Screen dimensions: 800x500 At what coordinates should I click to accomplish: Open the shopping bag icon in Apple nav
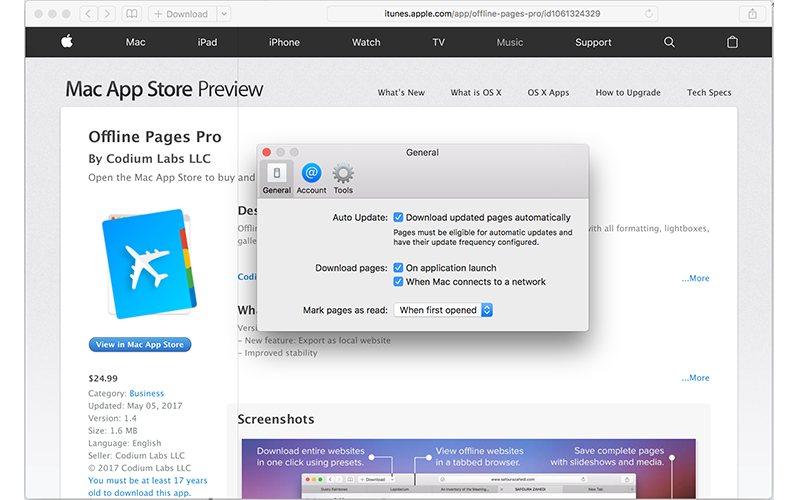pyautogui.click(x=732, y=42)
